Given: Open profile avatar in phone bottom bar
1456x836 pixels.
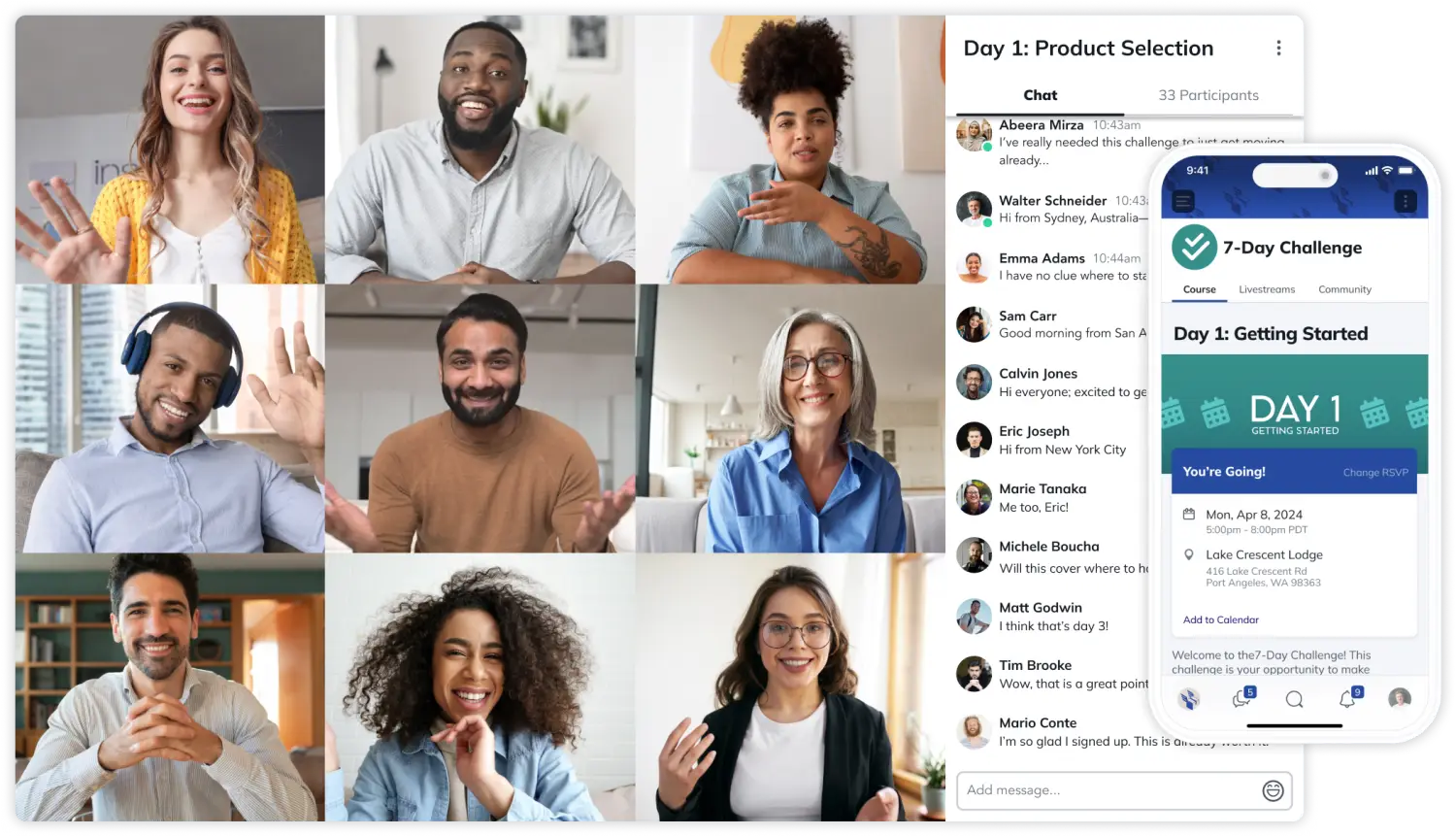Looking at the screenshot, I should coord(1399,698).
